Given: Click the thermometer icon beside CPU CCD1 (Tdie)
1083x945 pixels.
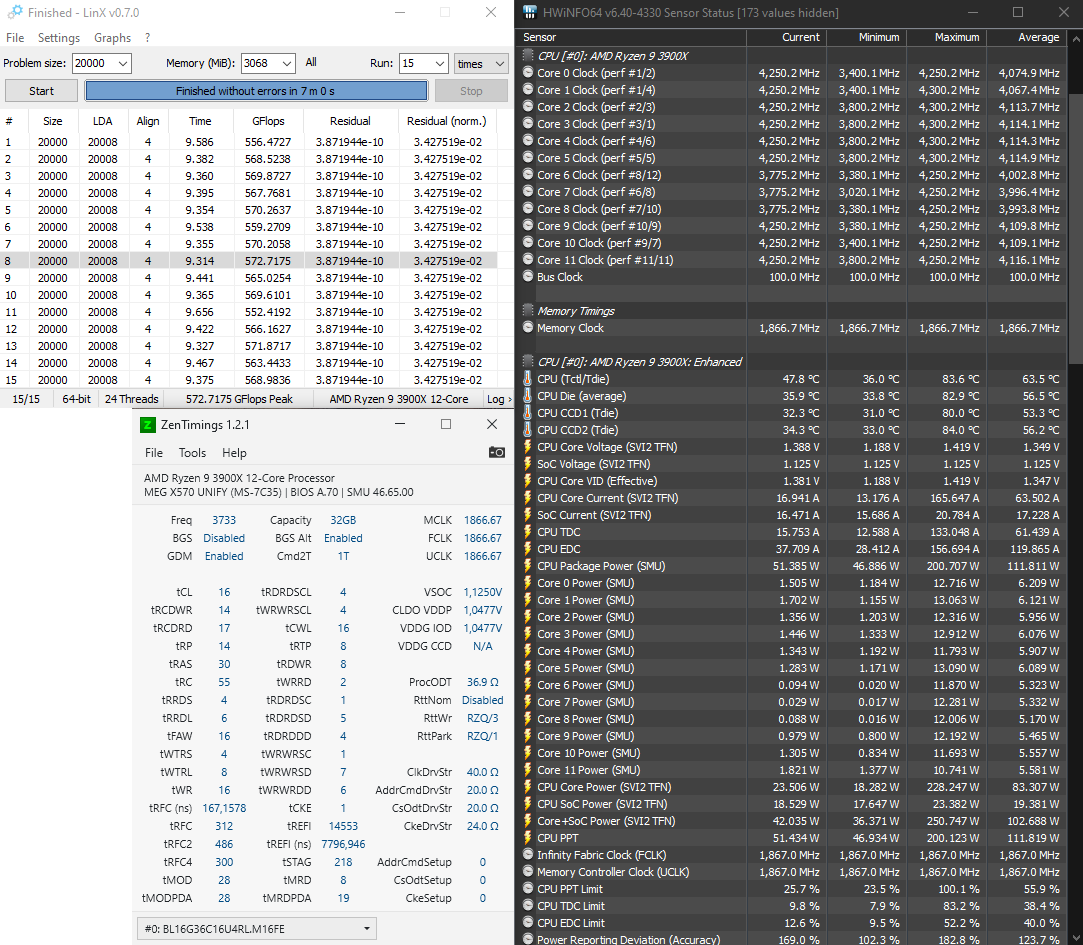Looking at the screenshot, I should 528,413.
